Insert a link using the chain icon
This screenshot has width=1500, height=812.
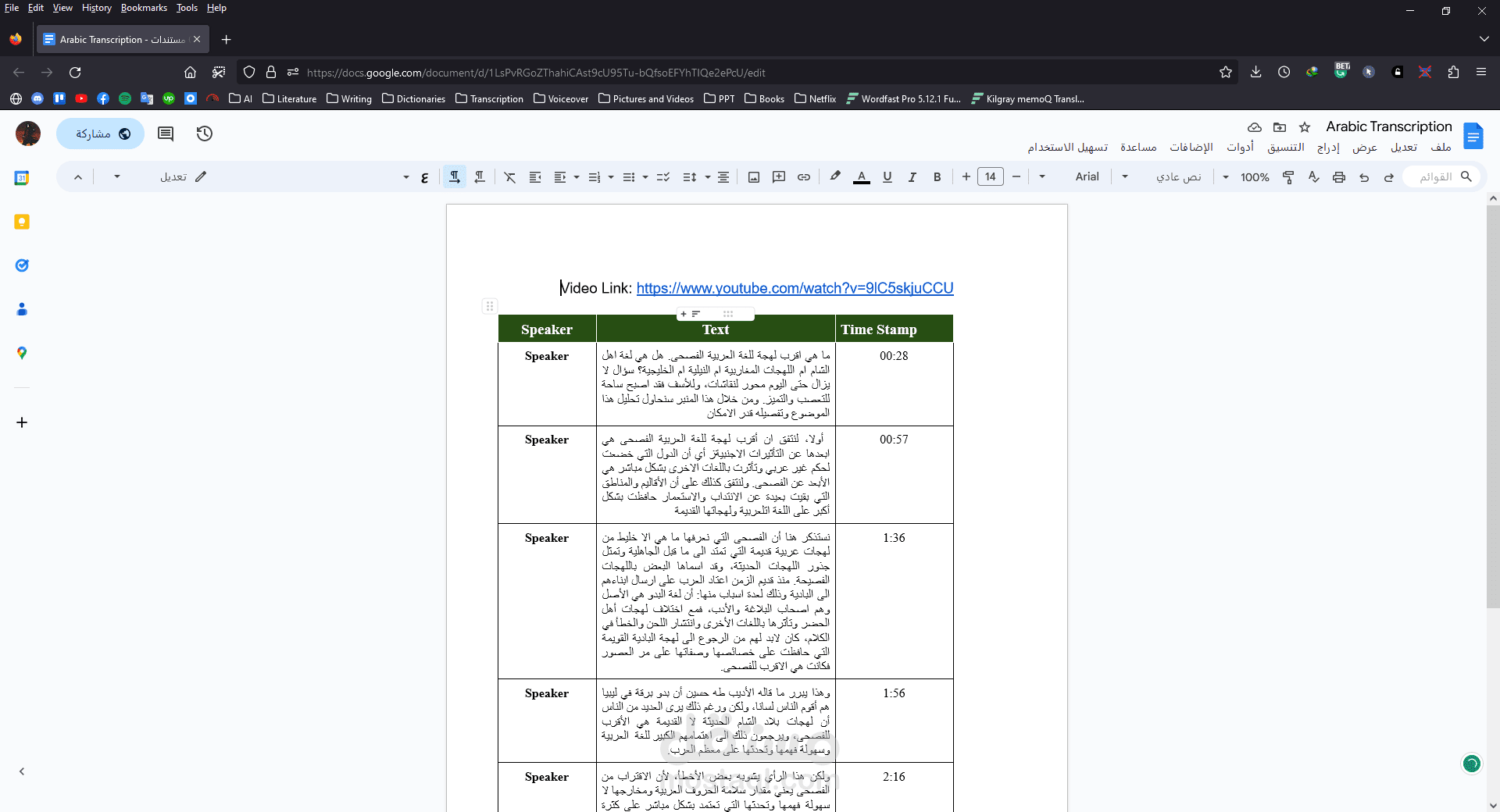coord(804,177)
